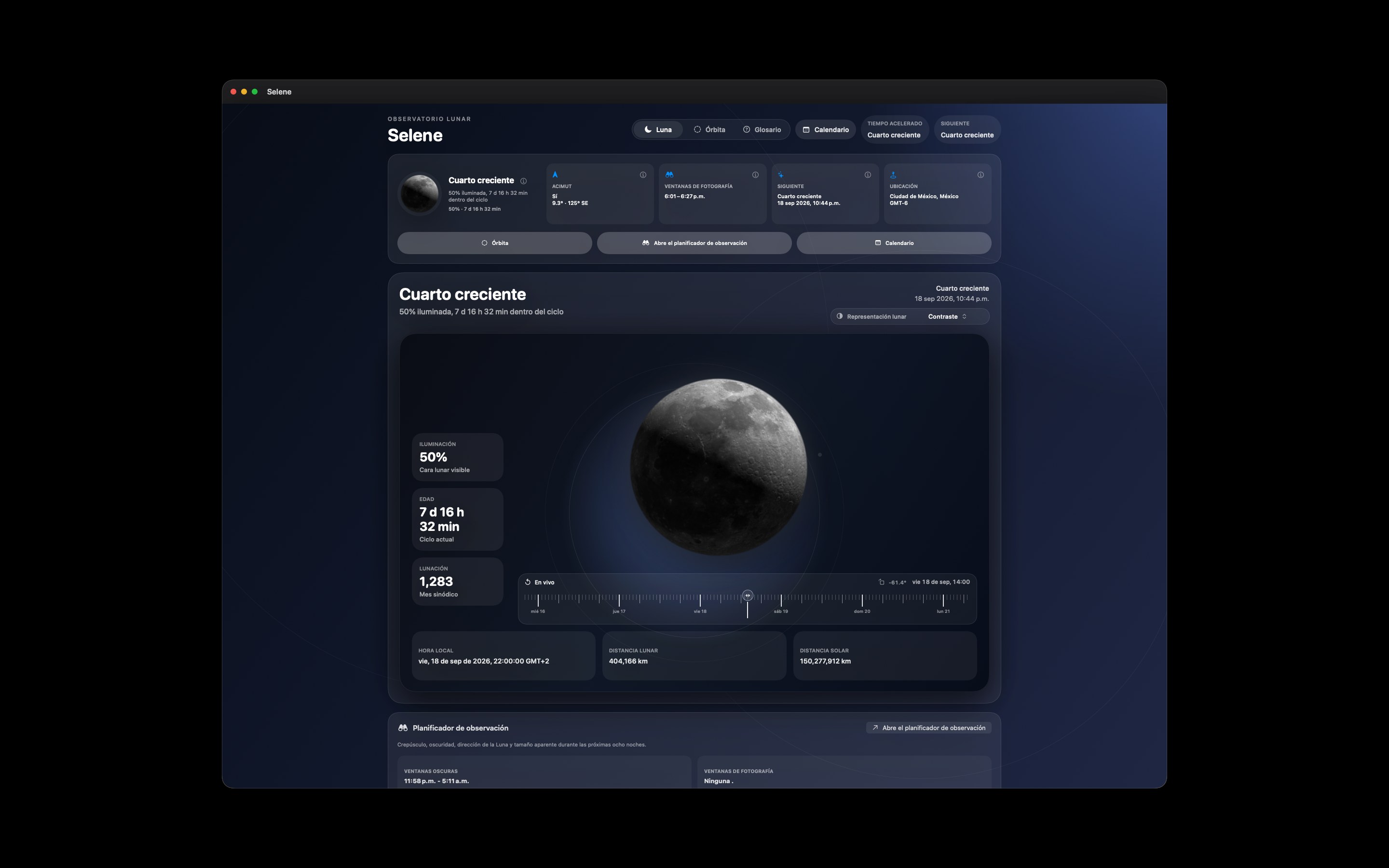1389x868 pixels.
Task: Click the En vivo live button
Action: (540, 582)
